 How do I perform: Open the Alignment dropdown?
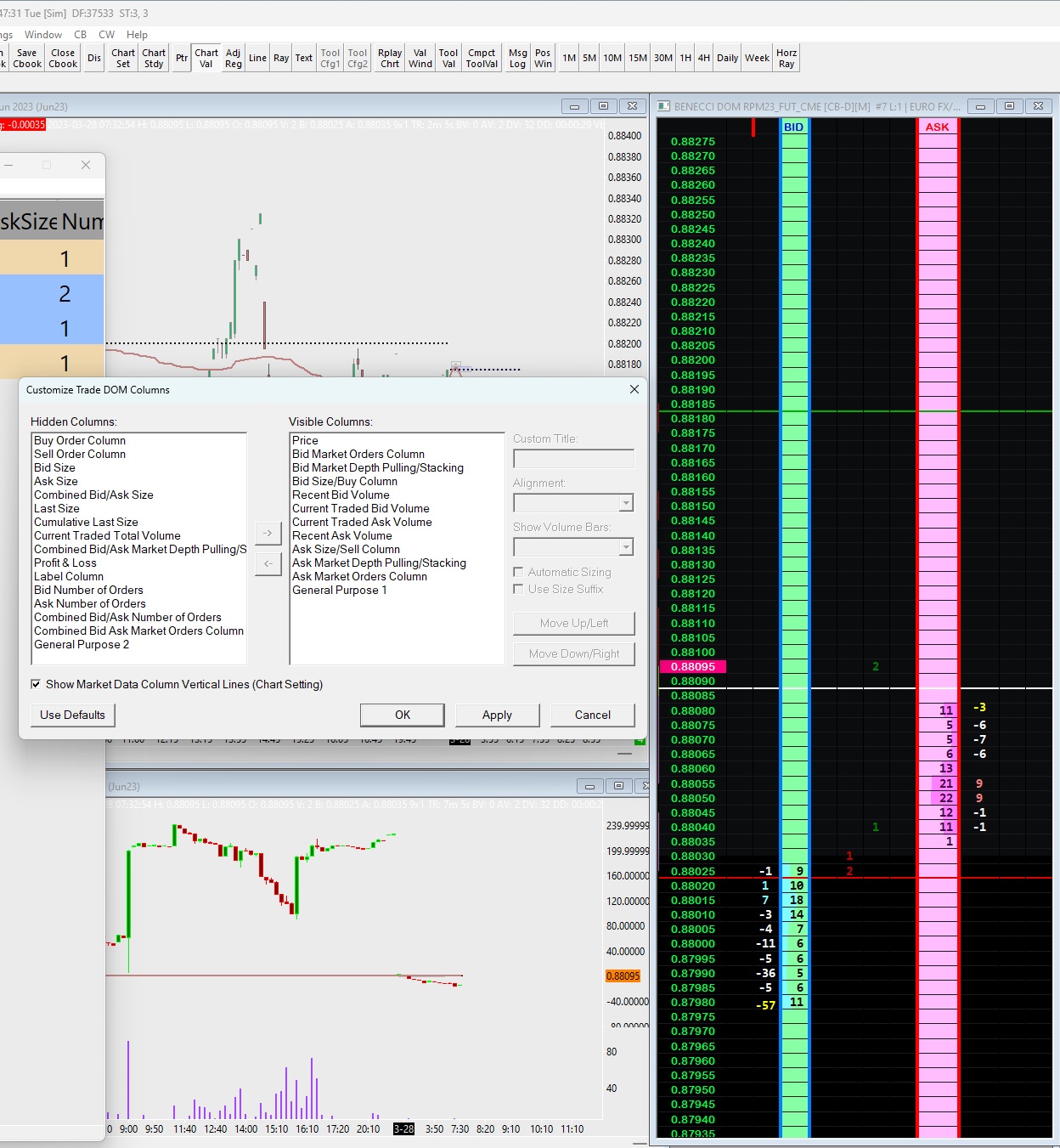tap(626, 503)
